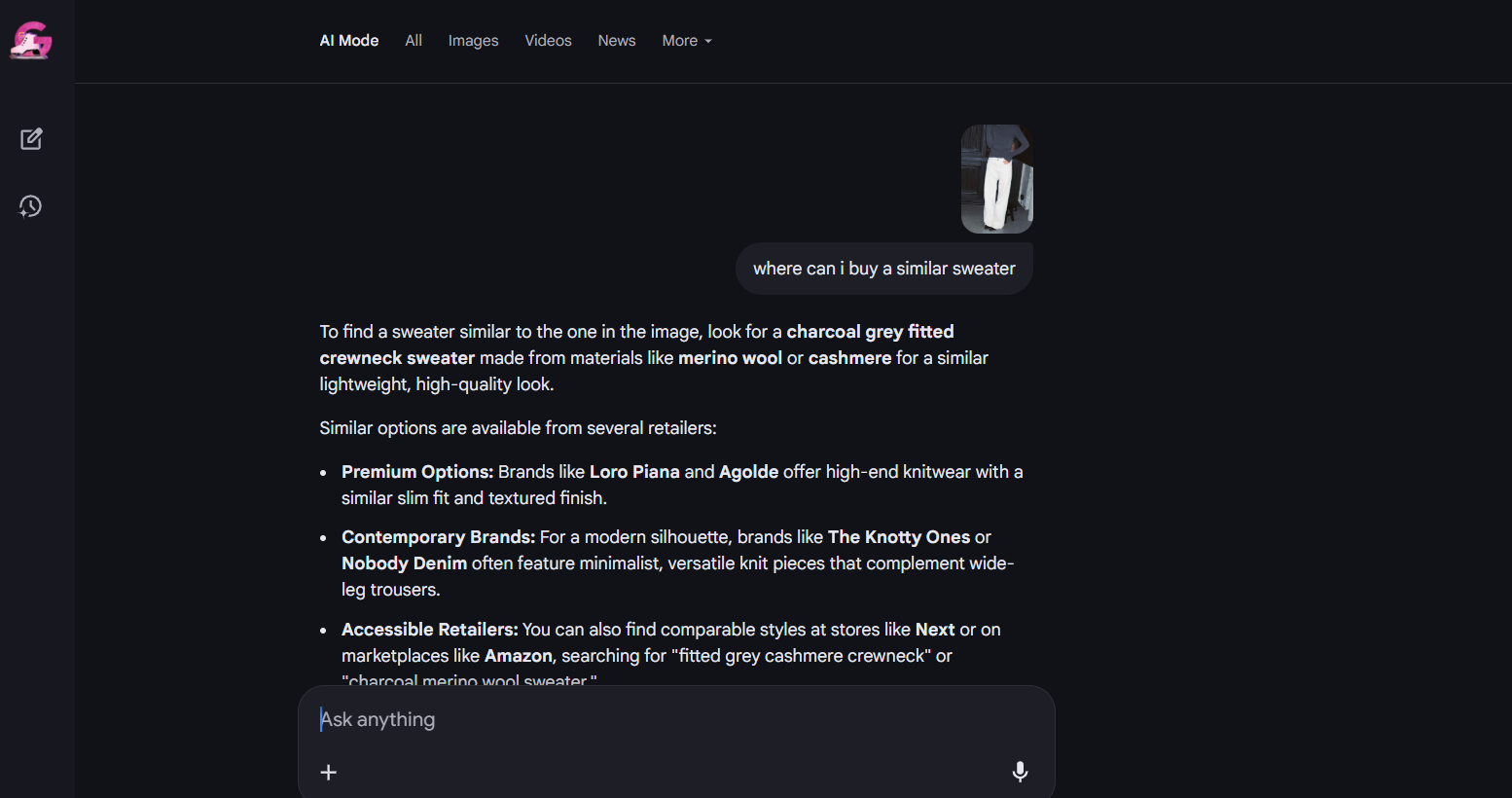Expand the More dropdown menu

point(687,41)
